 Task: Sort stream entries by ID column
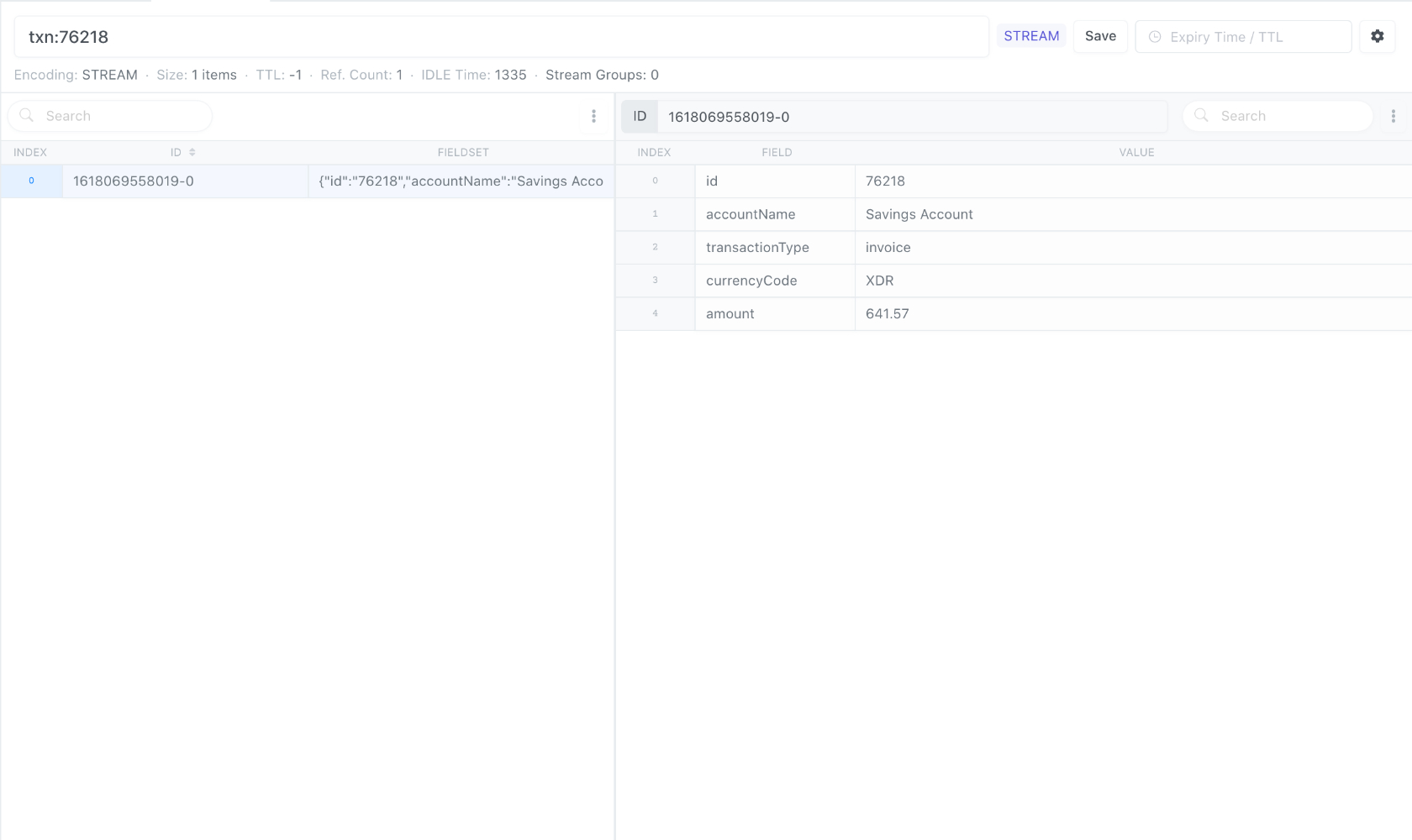click(x=192, y=152)
